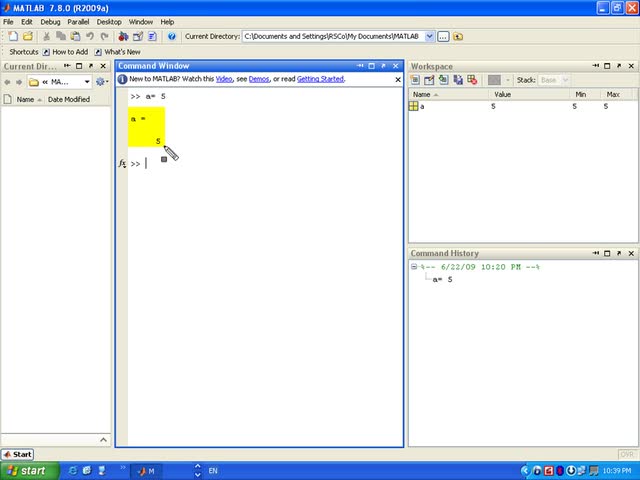This screenshot has height=480, width=640.
Task: Launch Simulink from the toolbar icon
Action: click(x=123, y=36)
